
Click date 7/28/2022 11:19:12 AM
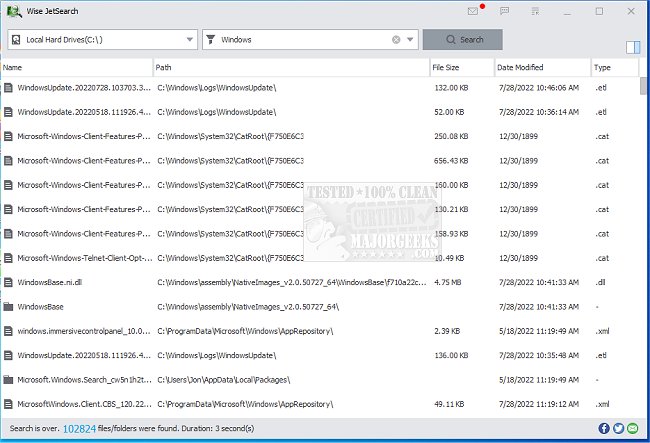click(539, 404)
